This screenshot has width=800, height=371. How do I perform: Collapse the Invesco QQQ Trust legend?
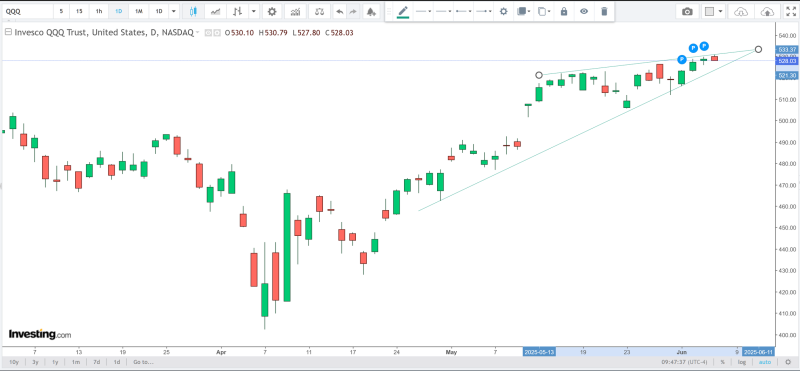point(8,32)
